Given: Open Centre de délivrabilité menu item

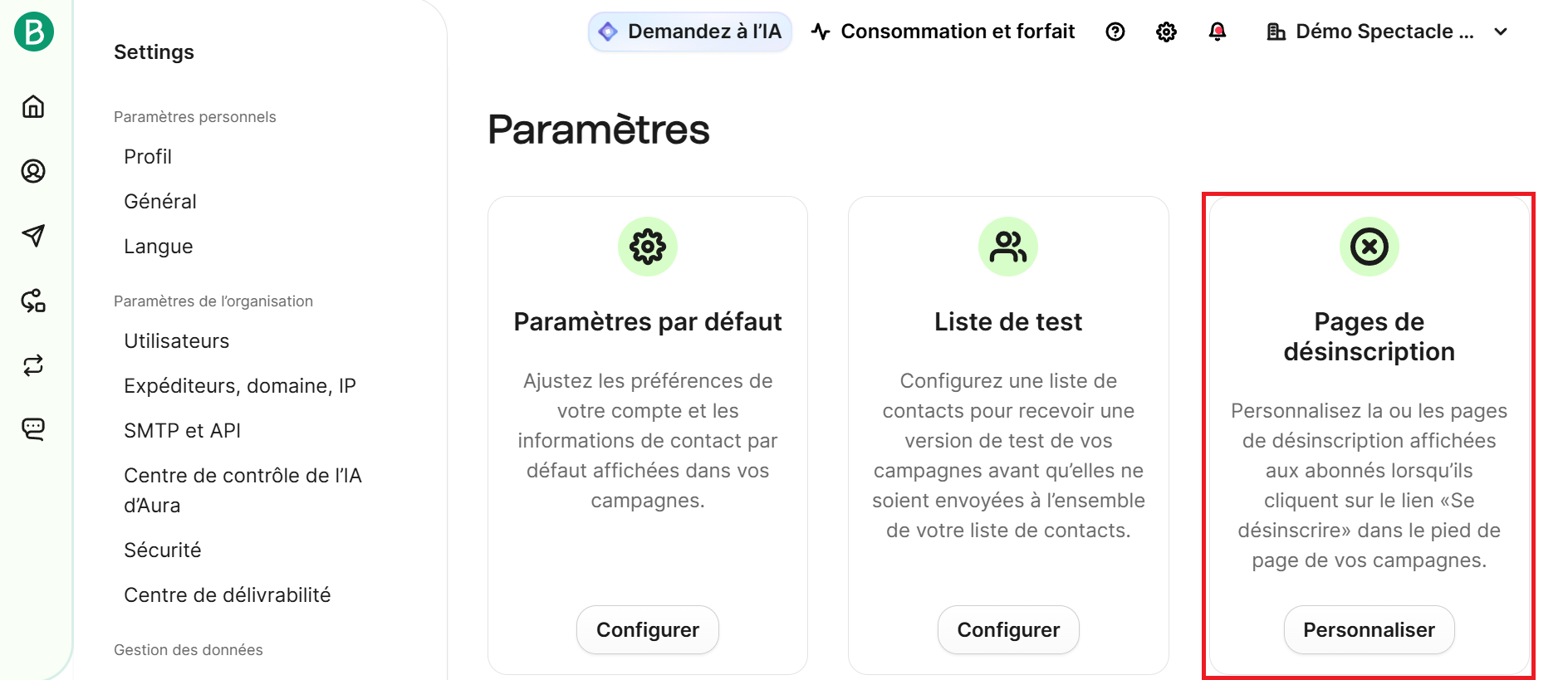Looking at the screenshot, I should pos(228,595).
